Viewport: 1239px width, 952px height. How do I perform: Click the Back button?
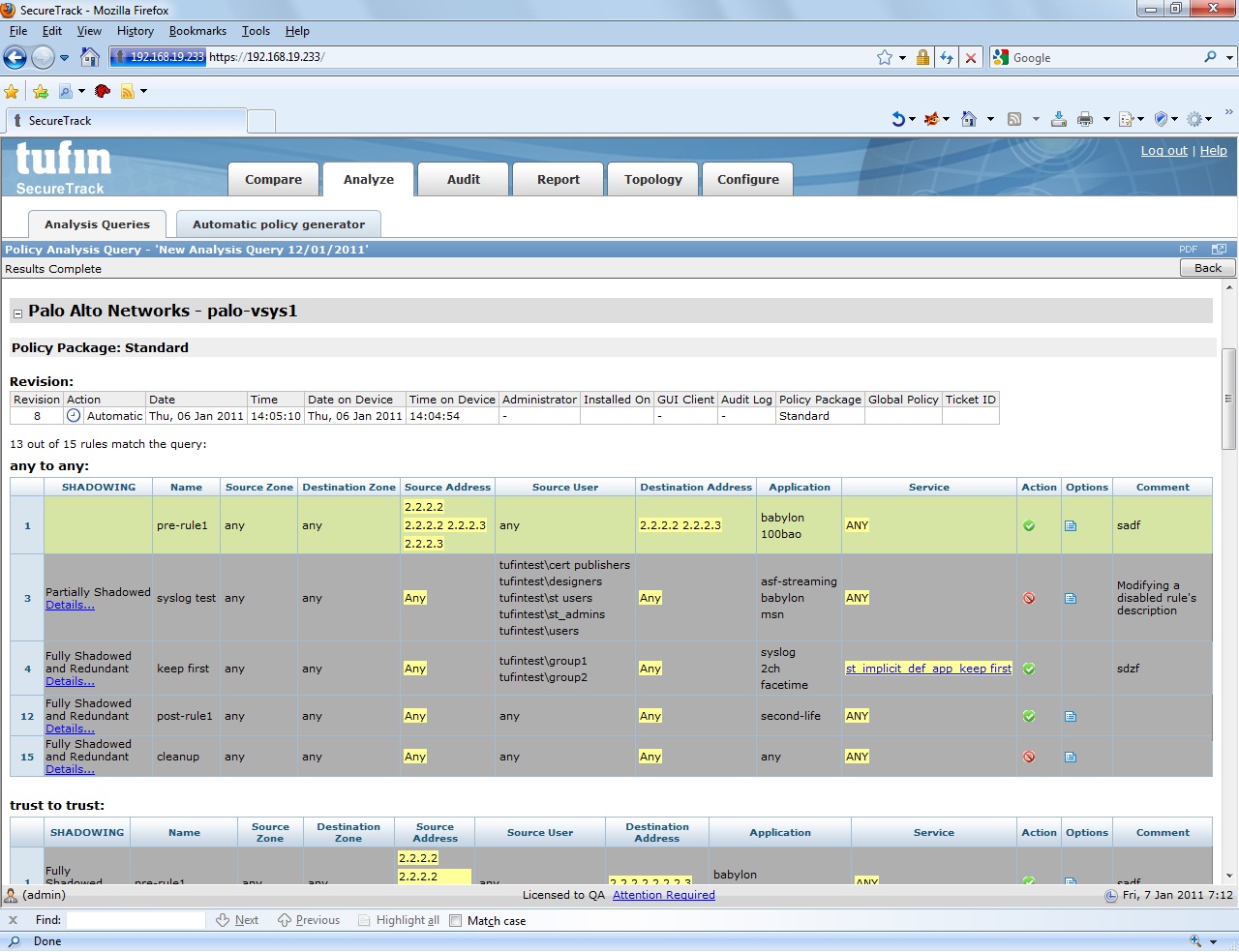[1207, 268]
